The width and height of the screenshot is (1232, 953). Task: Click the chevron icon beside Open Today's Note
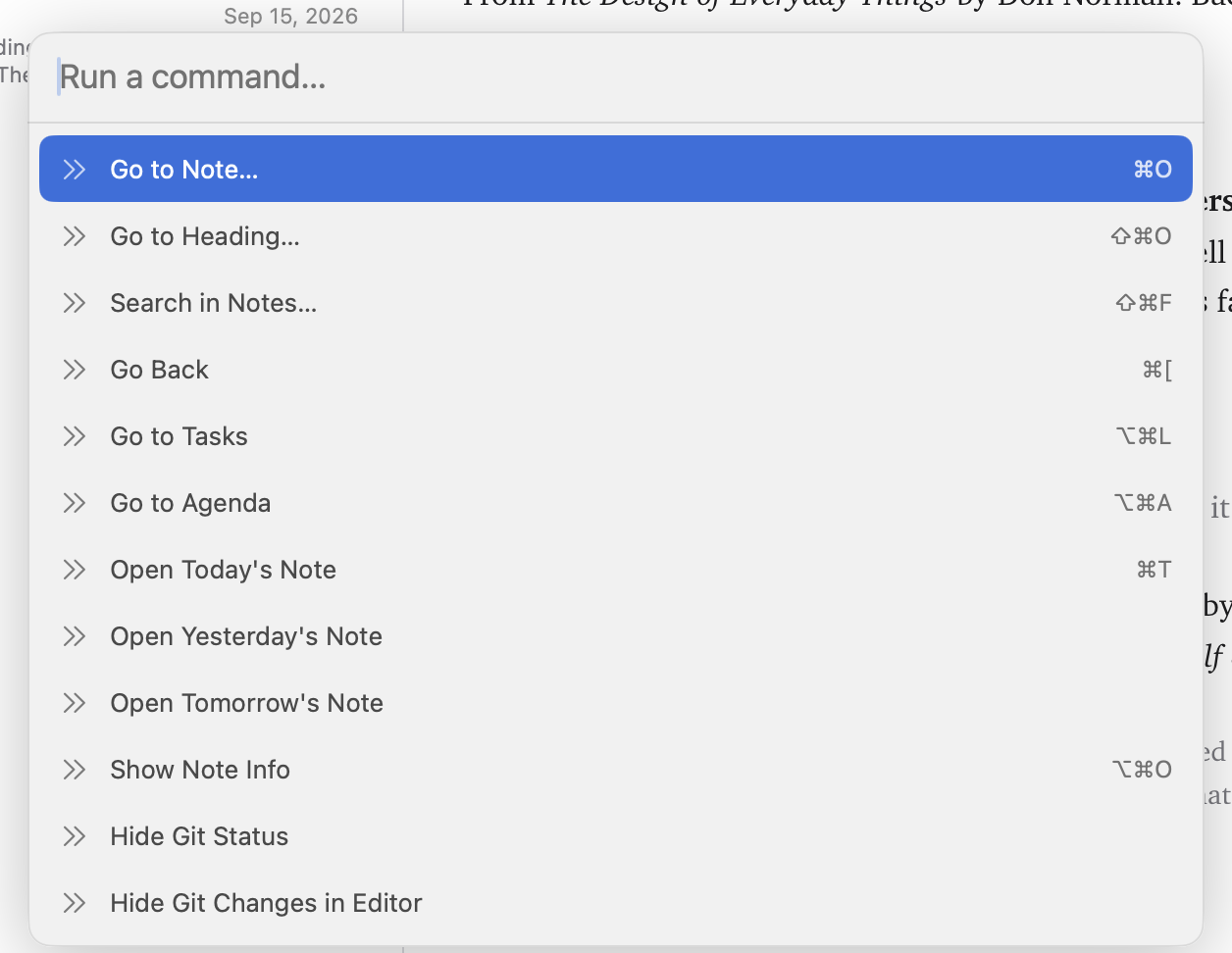(x=75, y=570)
